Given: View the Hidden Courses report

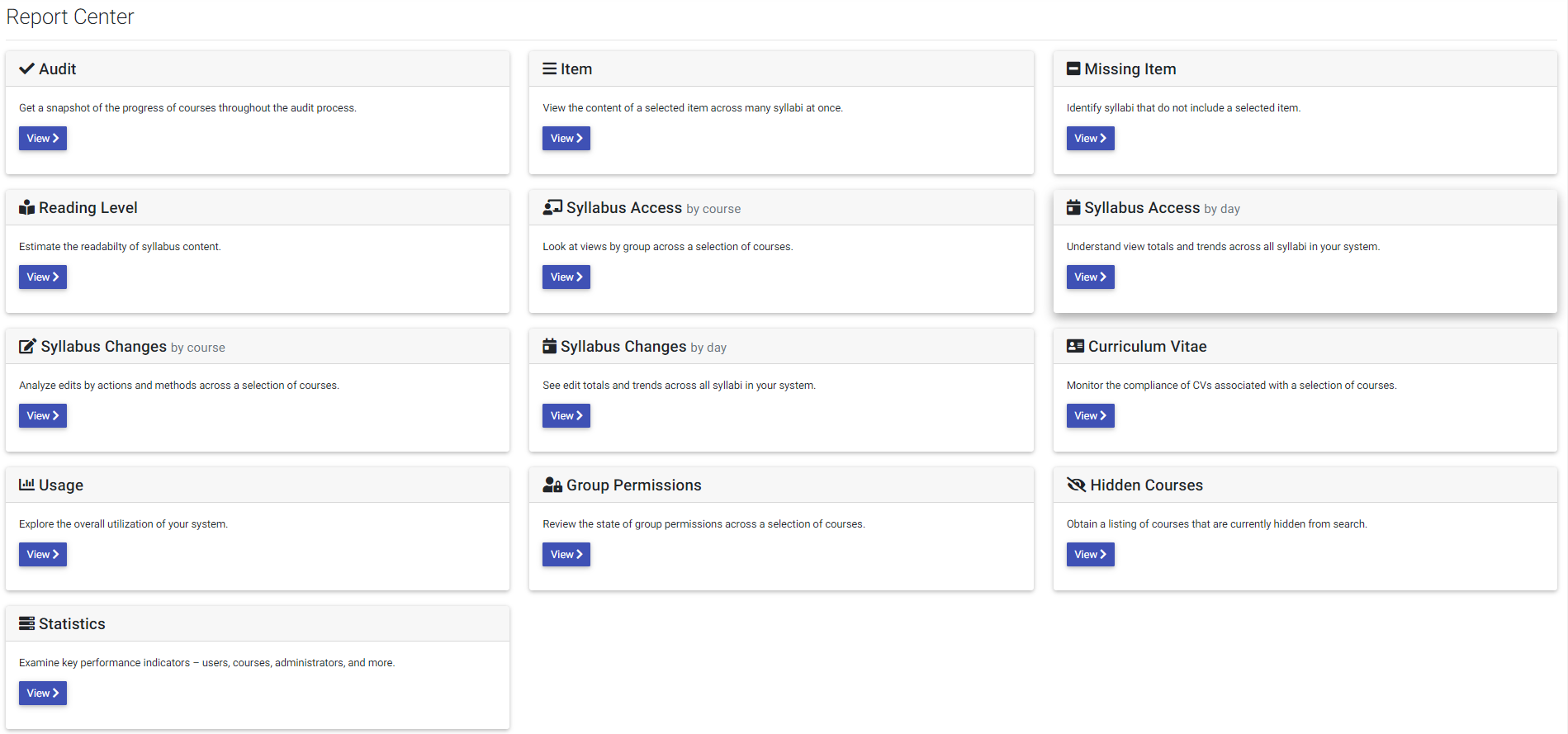Looking at the screenshot, I should (x=1090, y=554).
